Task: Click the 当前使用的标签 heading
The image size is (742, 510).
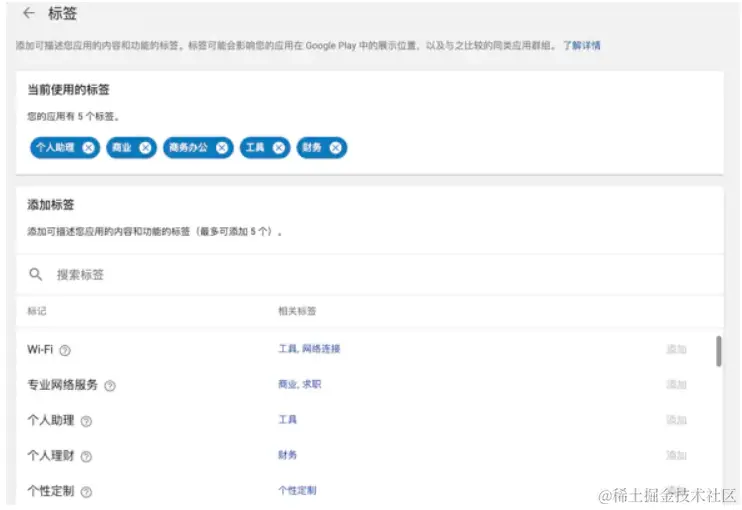Action: tap(68, 89)
